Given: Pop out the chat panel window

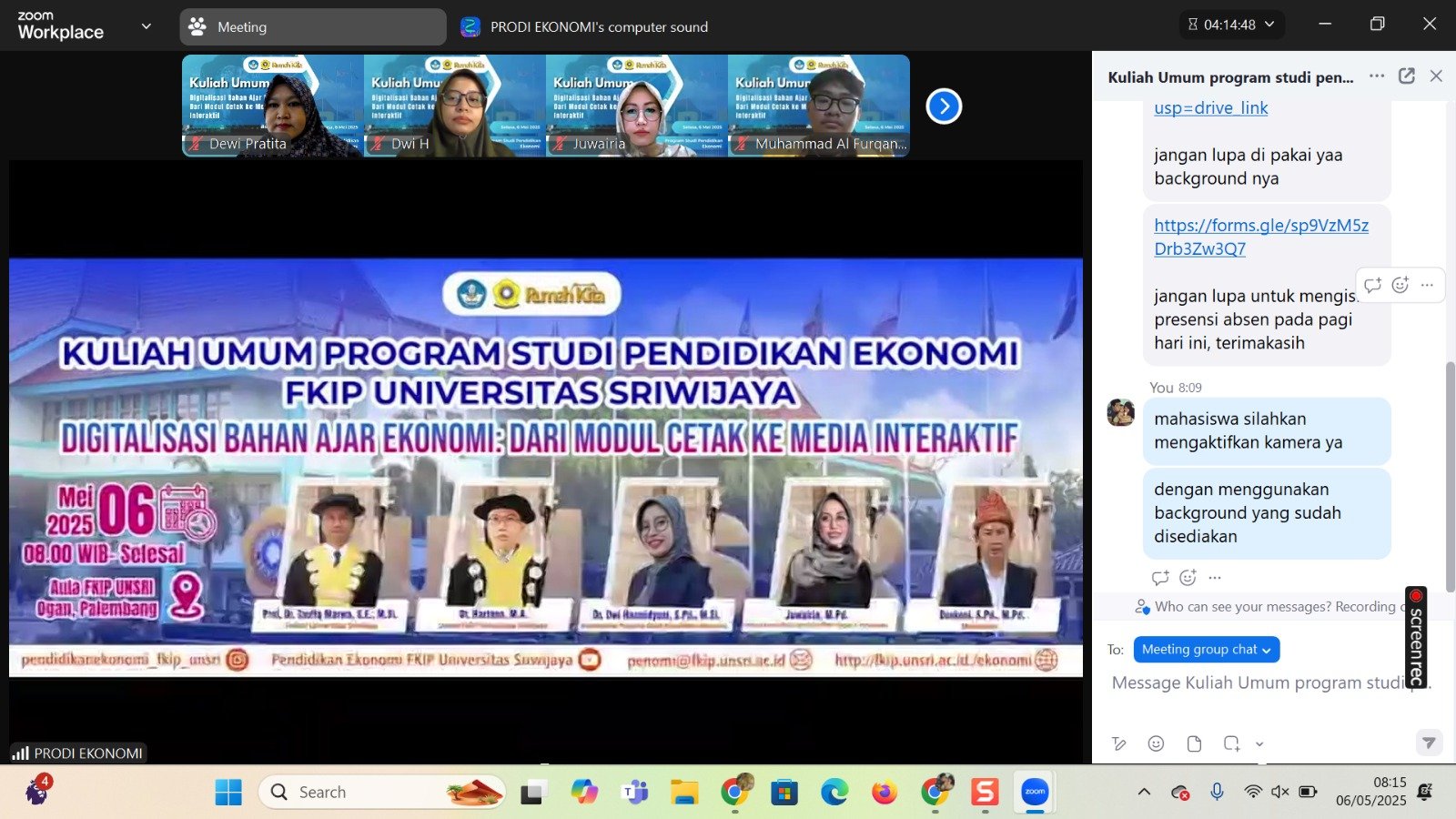Looking at the screenshot, I should tap(1406, 76).
